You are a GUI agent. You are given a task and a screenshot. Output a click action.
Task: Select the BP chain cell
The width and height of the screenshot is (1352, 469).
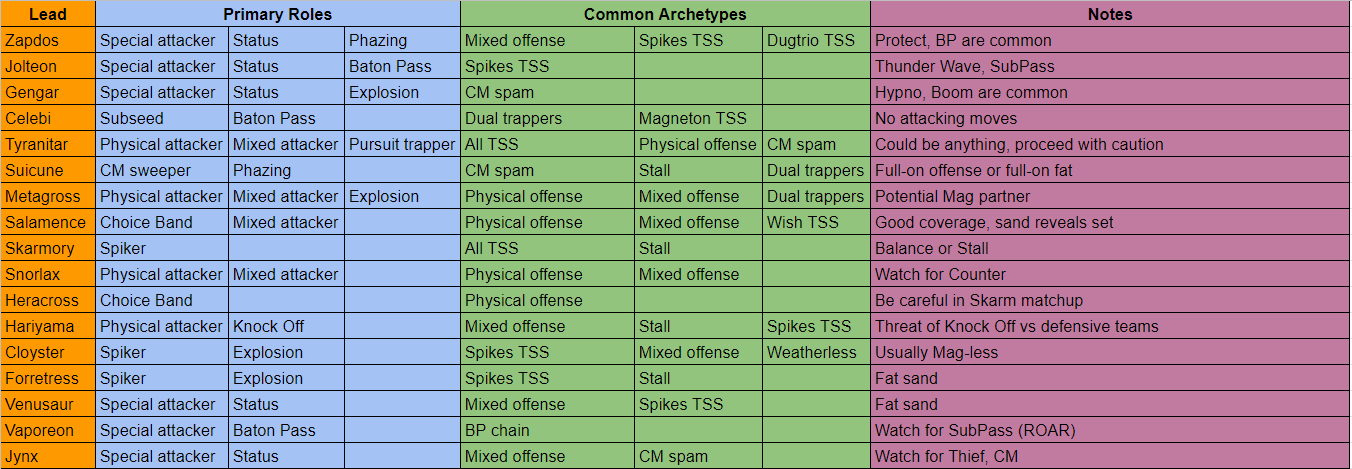coord(547,431)
